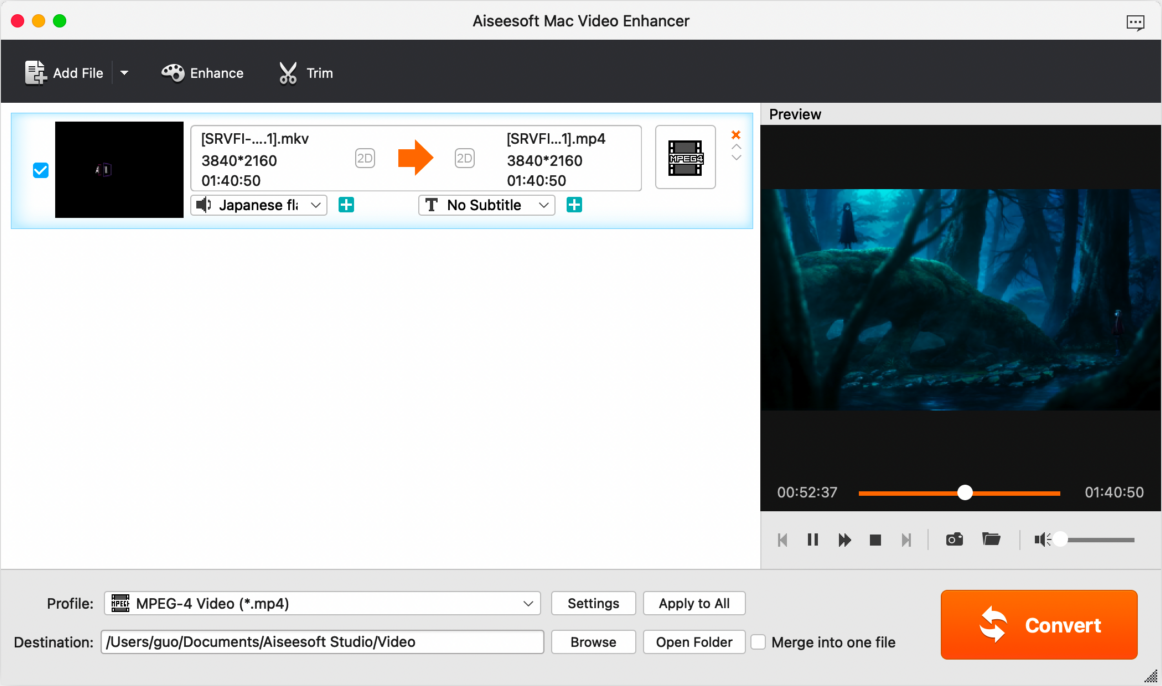Adjust the volume slider

[x=1095, y=540]
